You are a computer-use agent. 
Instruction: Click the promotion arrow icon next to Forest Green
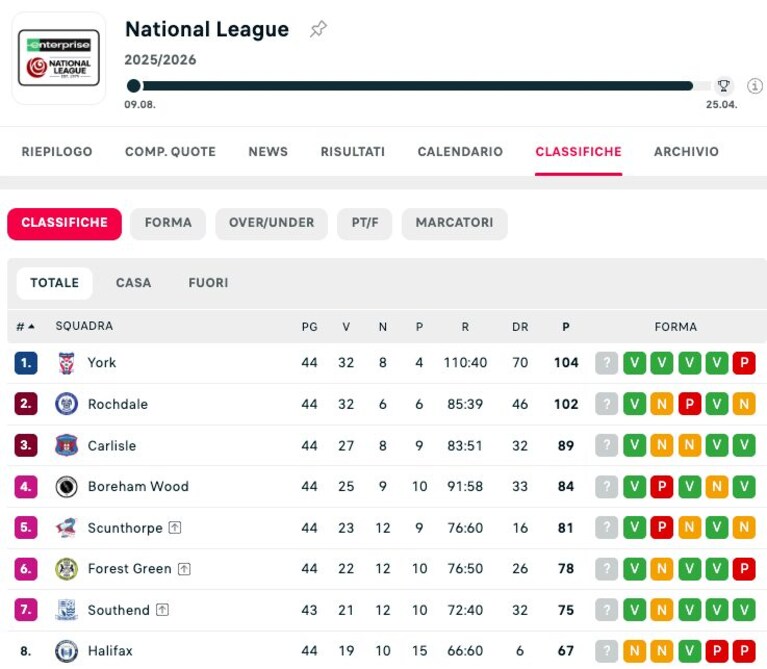(184, 569)
